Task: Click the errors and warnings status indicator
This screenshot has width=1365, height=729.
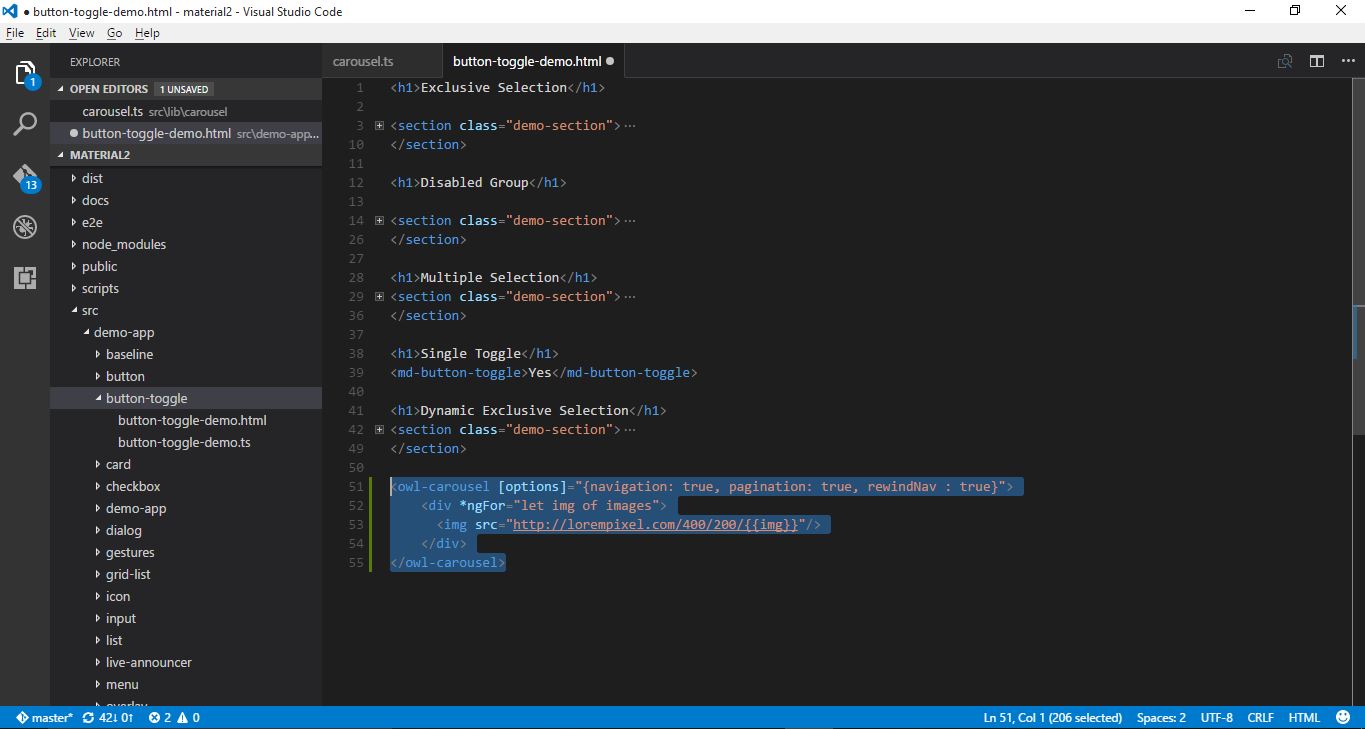Action: (x=170, y=717)
